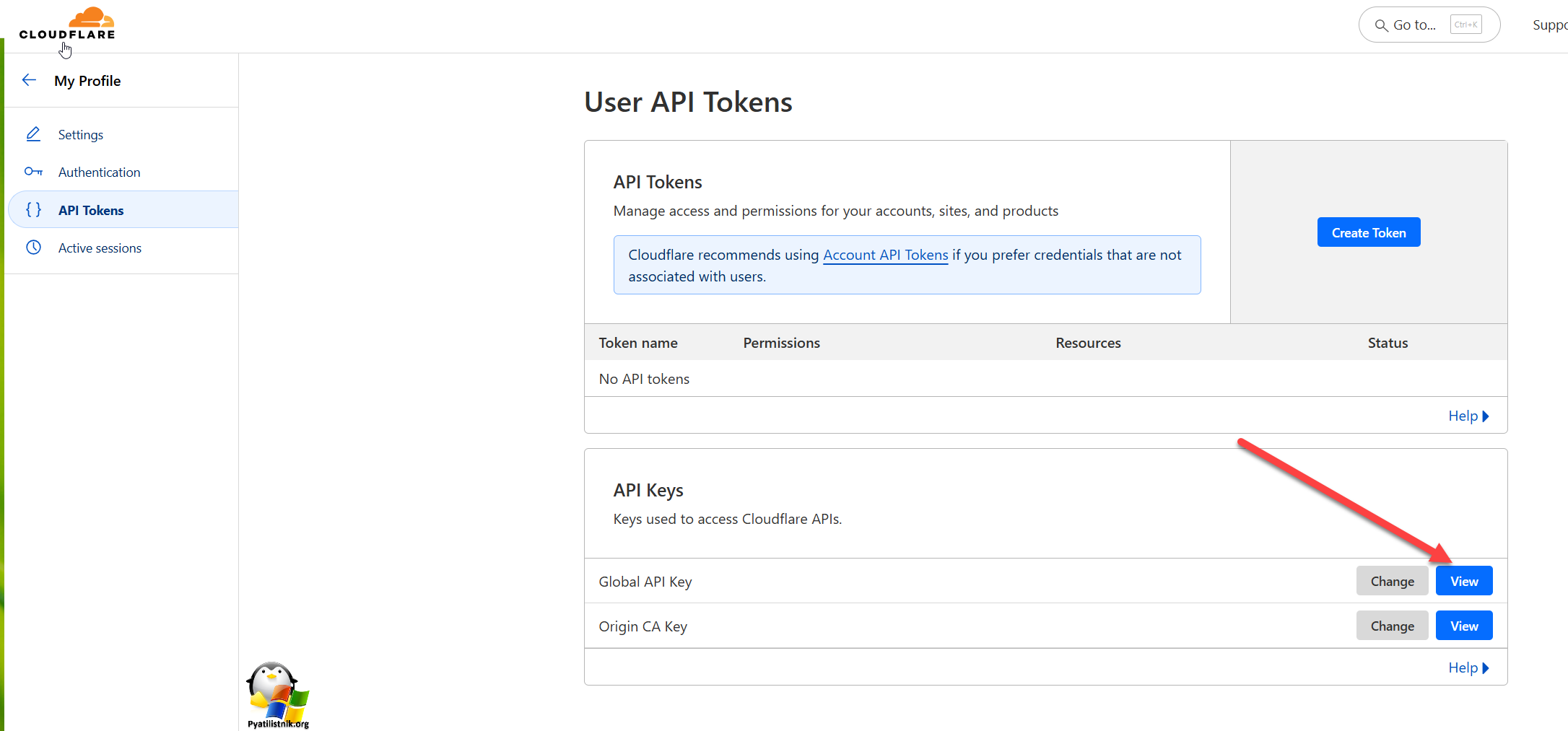Open the Active sessions sidebar item
Viewport: 1568px width, 731px height.
coord(123,248)
